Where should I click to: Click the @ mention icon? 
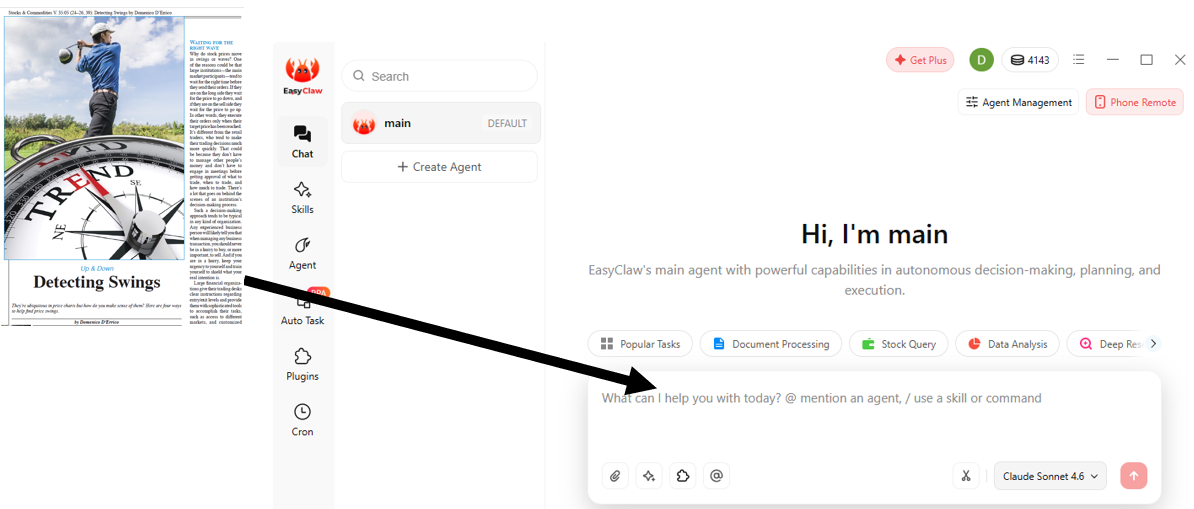coord(716,476)
